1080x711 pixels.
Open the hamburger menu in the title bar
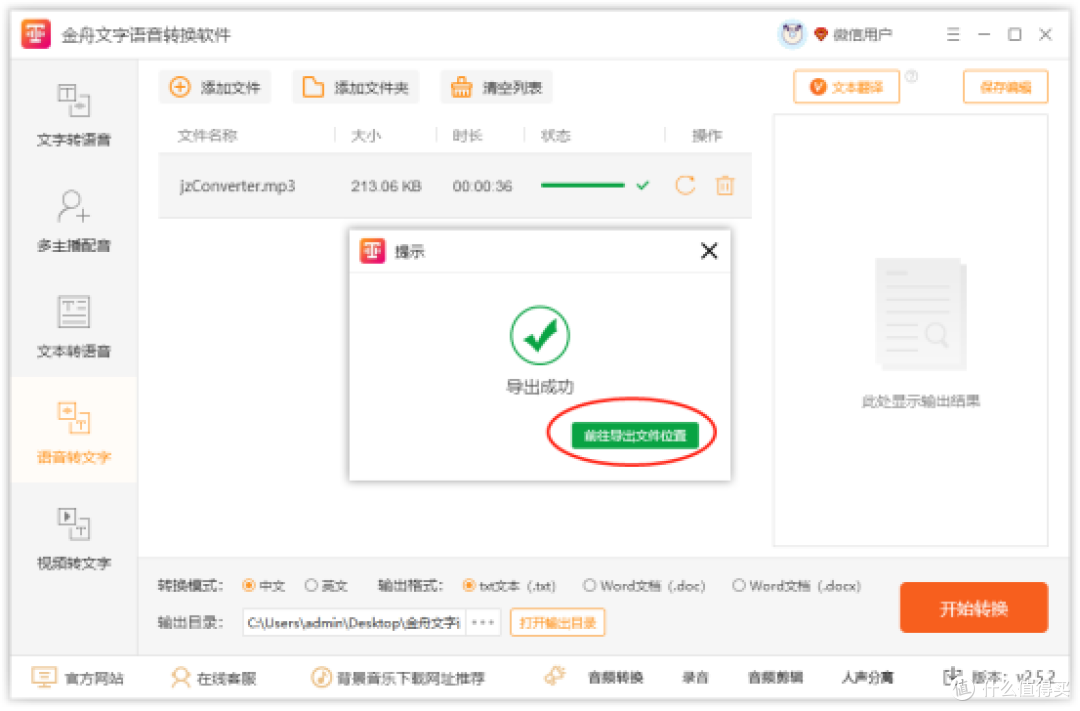pyautogui.click(x=953, y=34)
